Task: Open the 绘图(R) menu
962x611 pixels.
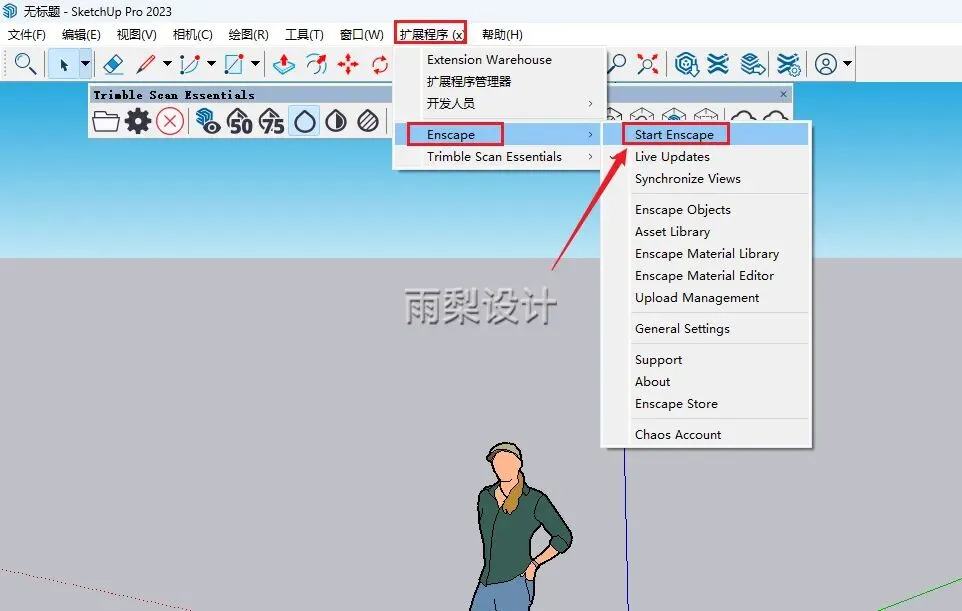Action: pyautogui.click(x=248, y=34)
